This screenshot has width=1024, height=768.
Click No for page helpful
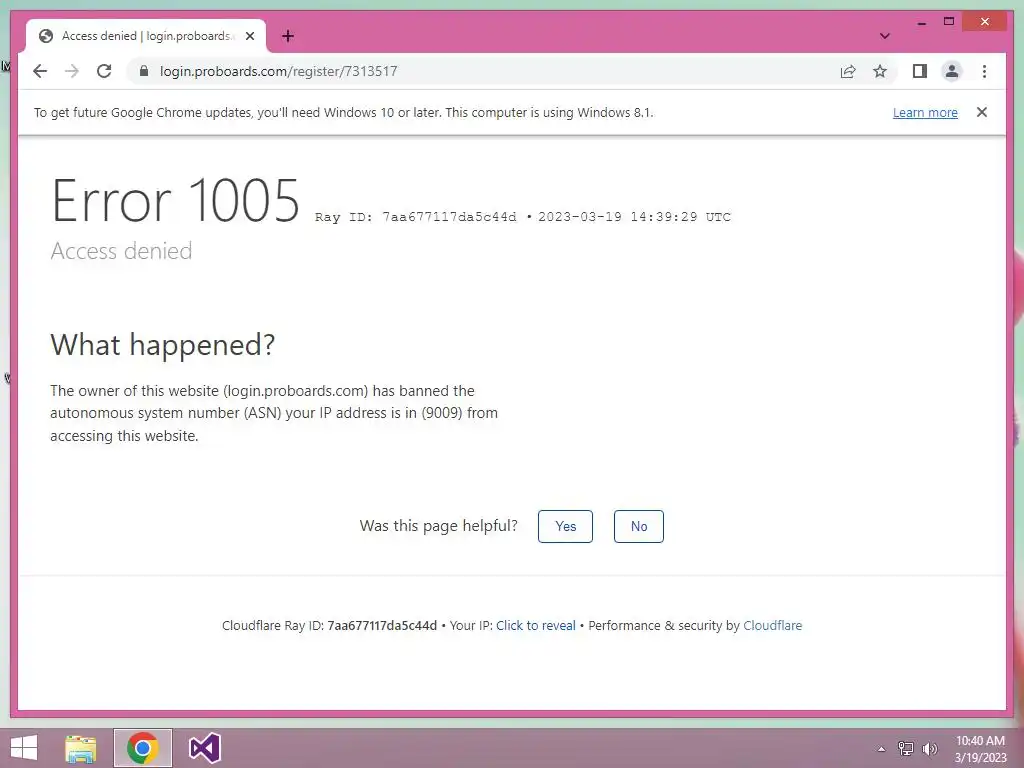639,526
